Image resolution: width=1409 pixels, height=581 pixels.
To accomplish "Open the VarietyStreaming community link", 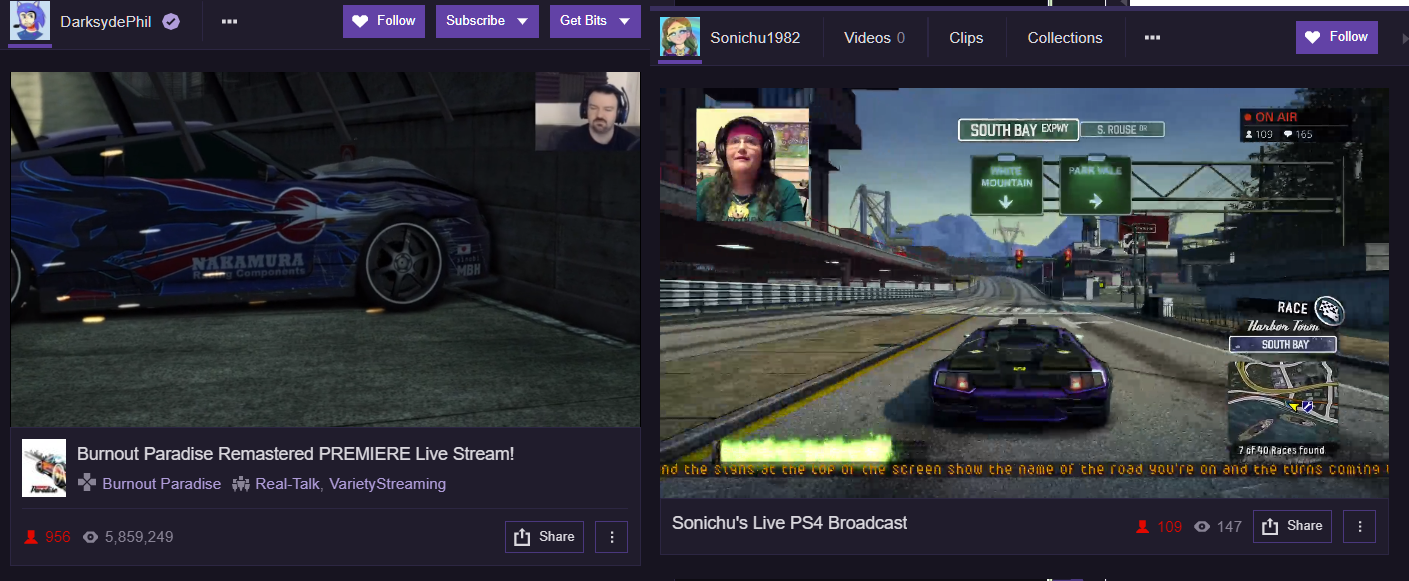I will [388, 484].
